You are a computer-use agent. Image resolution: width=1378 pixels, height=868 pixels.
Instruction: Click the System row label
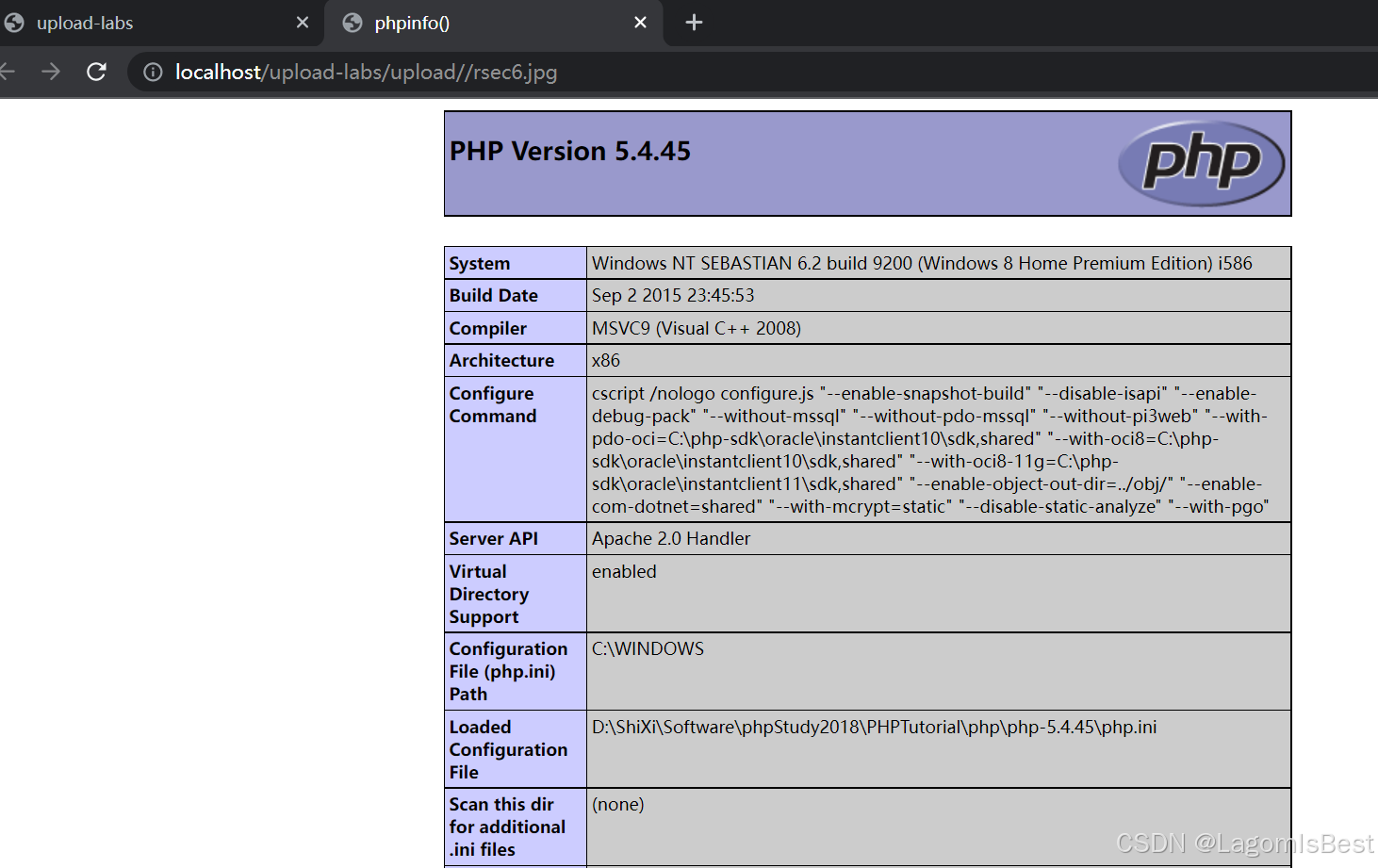point(480,263)
